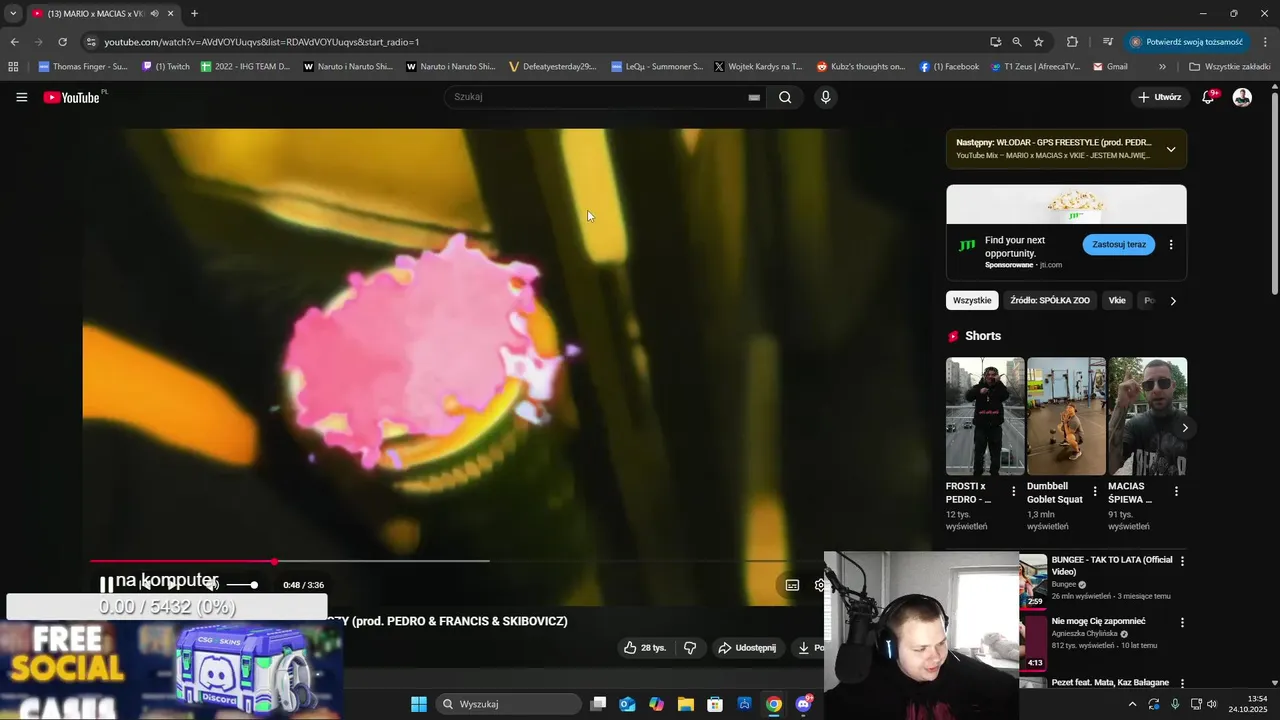The width and height of the screenshot is (1280, 720).
Task: Open the Chrome three-dot menu
Action: point(1265,42)
